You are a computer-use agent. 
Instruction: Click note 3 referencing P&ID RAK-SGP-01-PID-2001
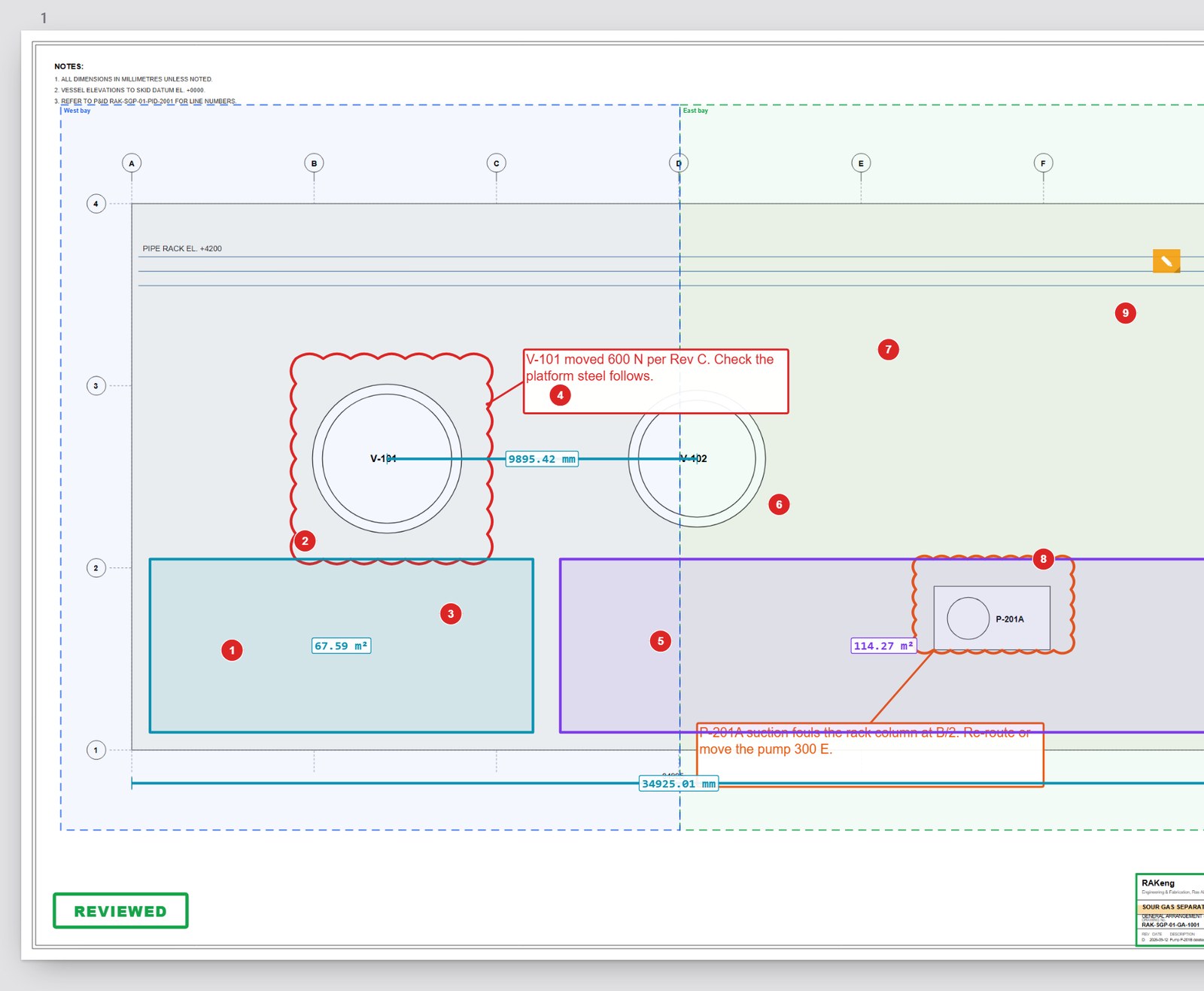[145, 101]
